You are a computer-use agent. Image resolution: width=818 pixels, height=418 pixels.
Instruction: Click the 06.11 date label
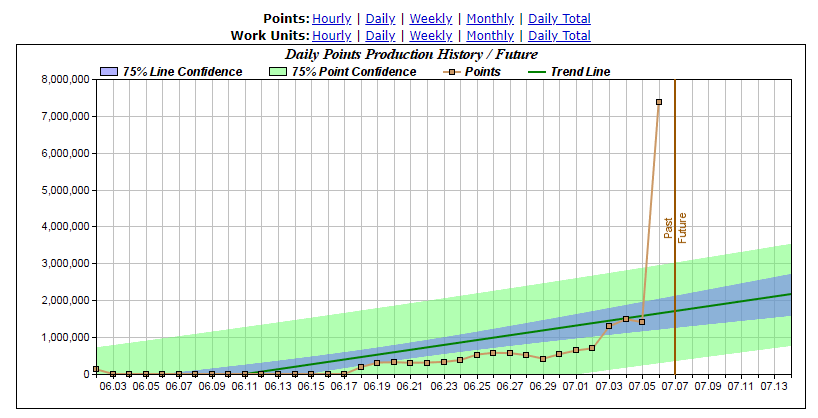click(245, 386)
